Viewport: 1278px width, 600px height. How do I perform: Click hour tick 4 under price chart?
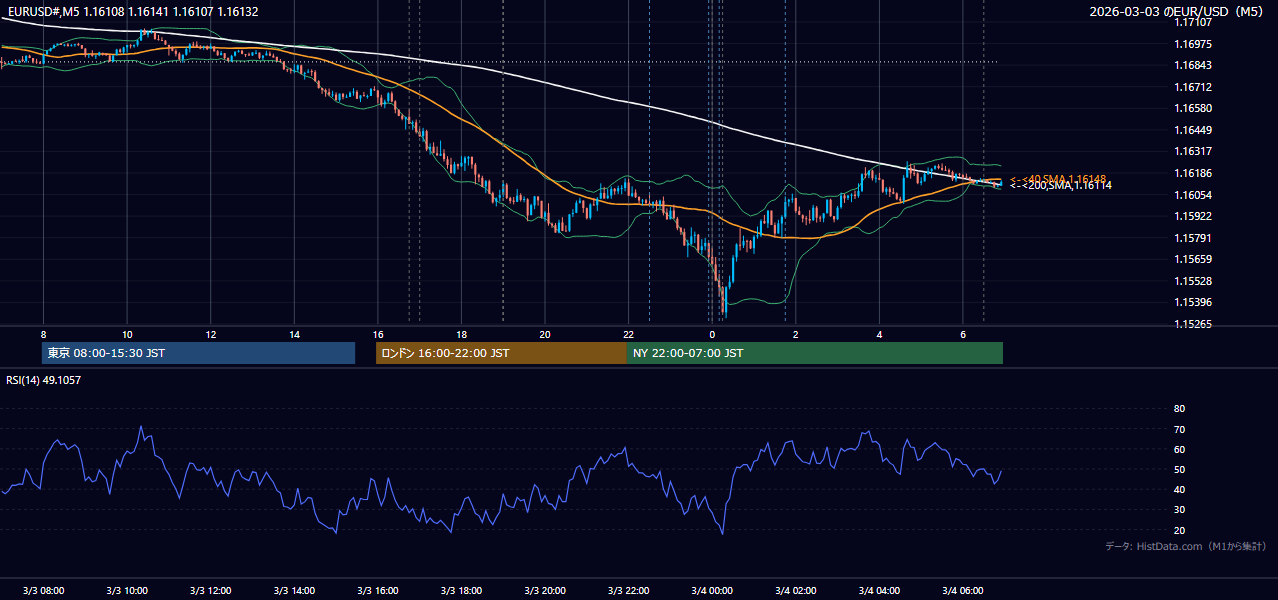[879, 334]
